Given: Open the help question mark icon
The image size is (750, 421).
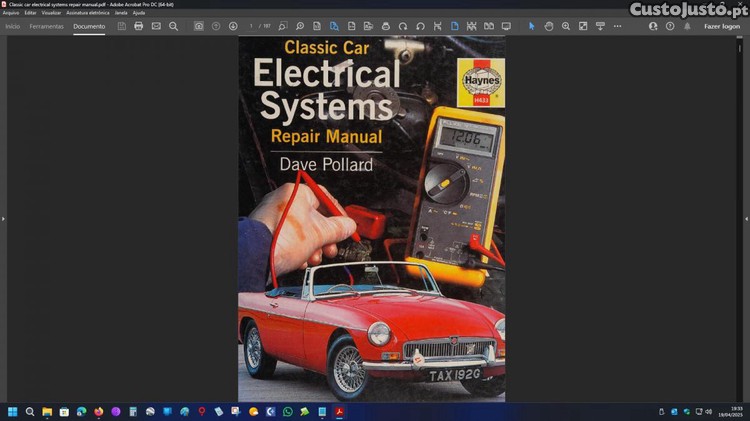Looking at the screenshot, I should click(670, 26).
